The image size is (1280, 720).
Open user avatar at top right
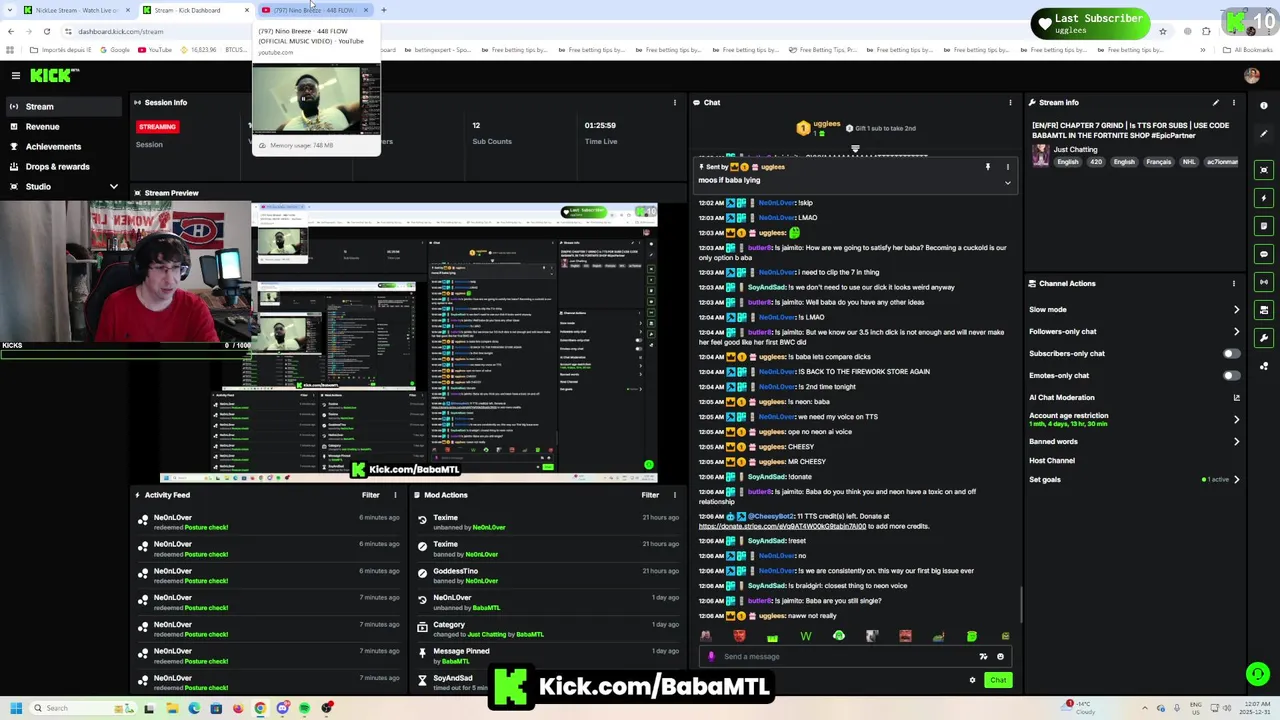(x=1252, y=76)
